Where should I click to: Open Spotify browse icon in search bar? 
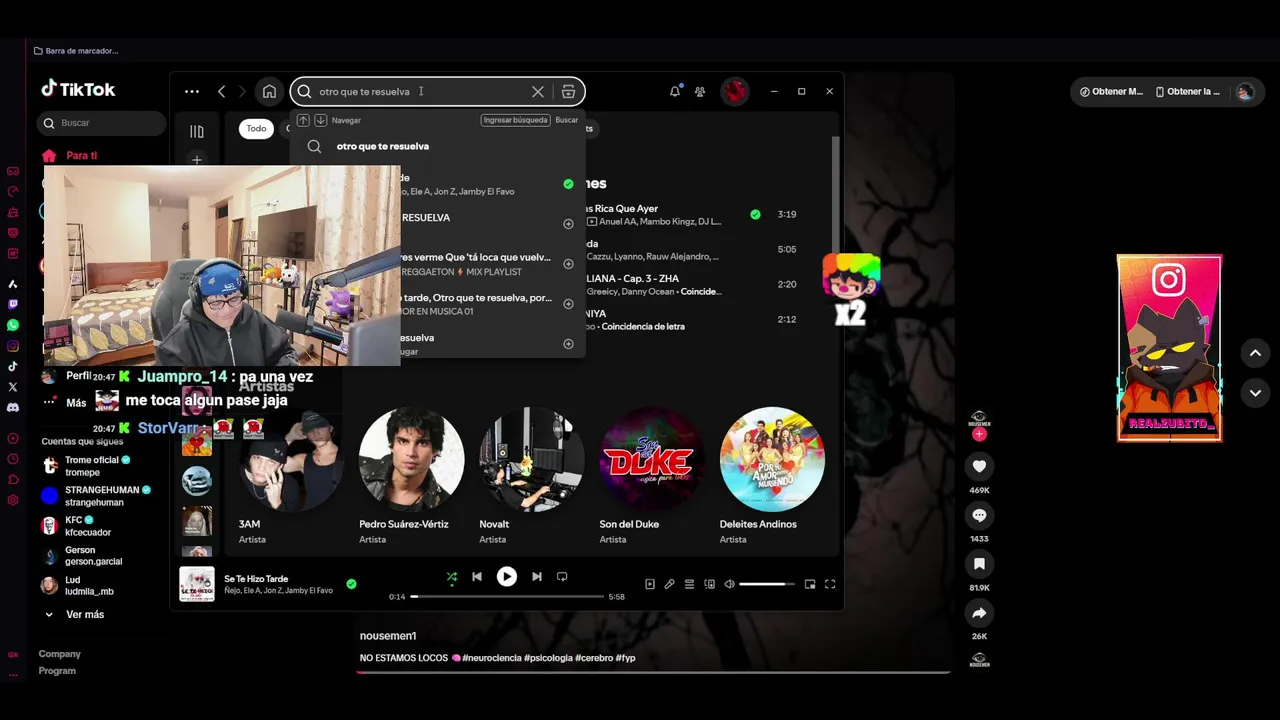pos(568,91)
